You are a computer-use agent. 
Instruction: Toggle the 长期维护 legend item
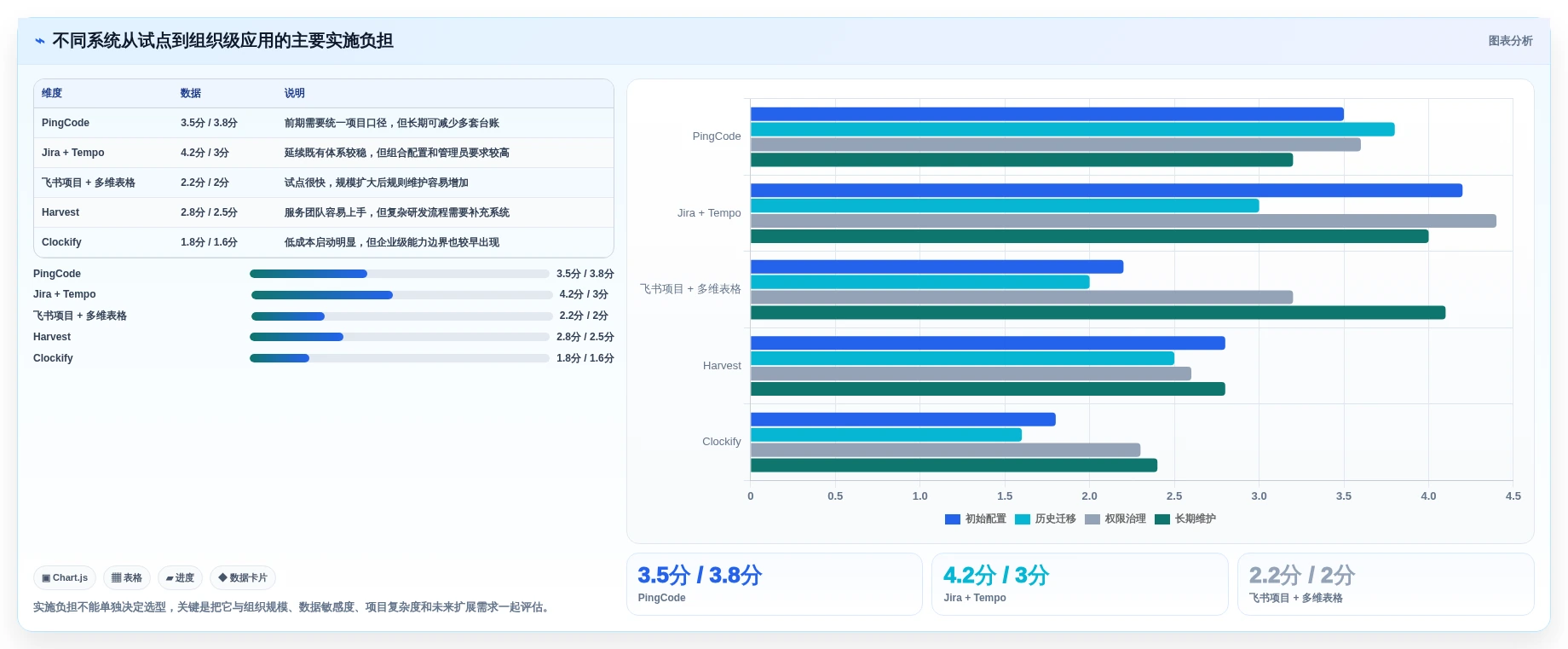[x=1185, y=519]
